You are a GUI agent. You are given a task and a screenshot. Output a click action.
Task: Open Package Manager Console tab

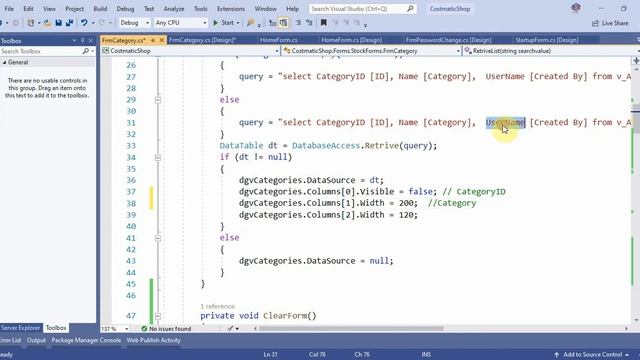pyautogui.click(x=86, y=340)
